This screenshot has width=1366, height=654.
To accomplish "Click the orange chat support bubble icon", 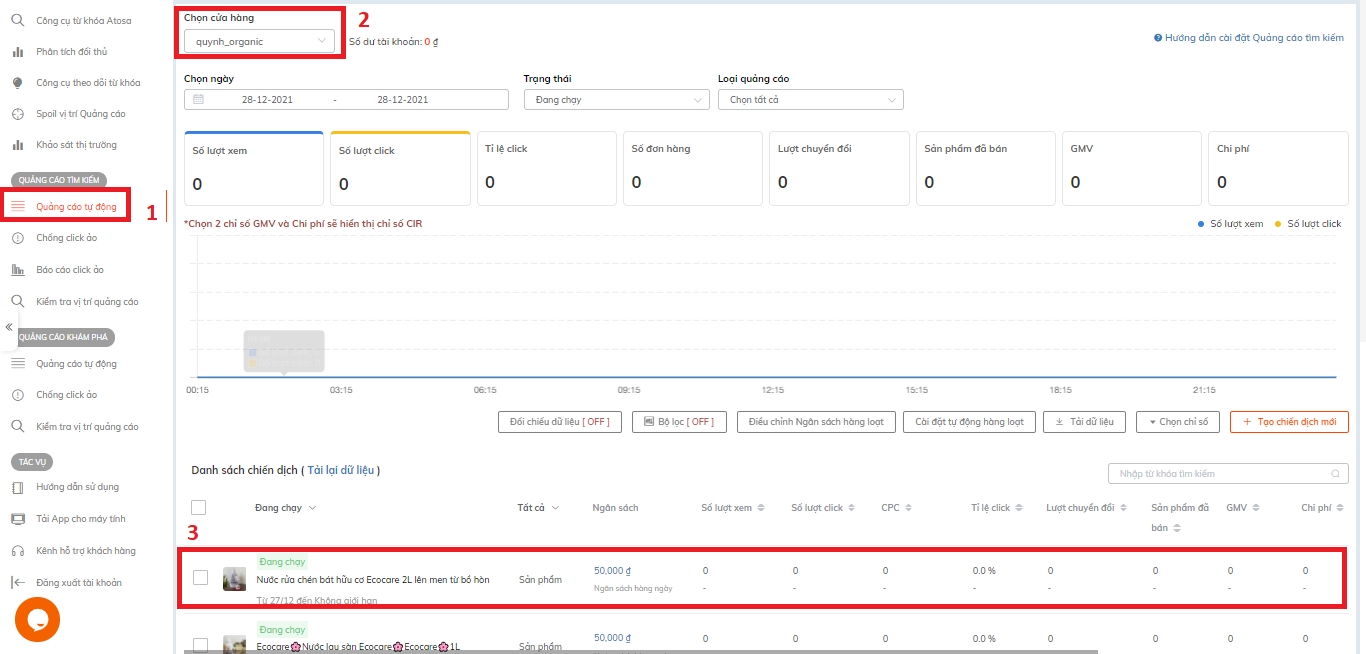I will point(37,619).
